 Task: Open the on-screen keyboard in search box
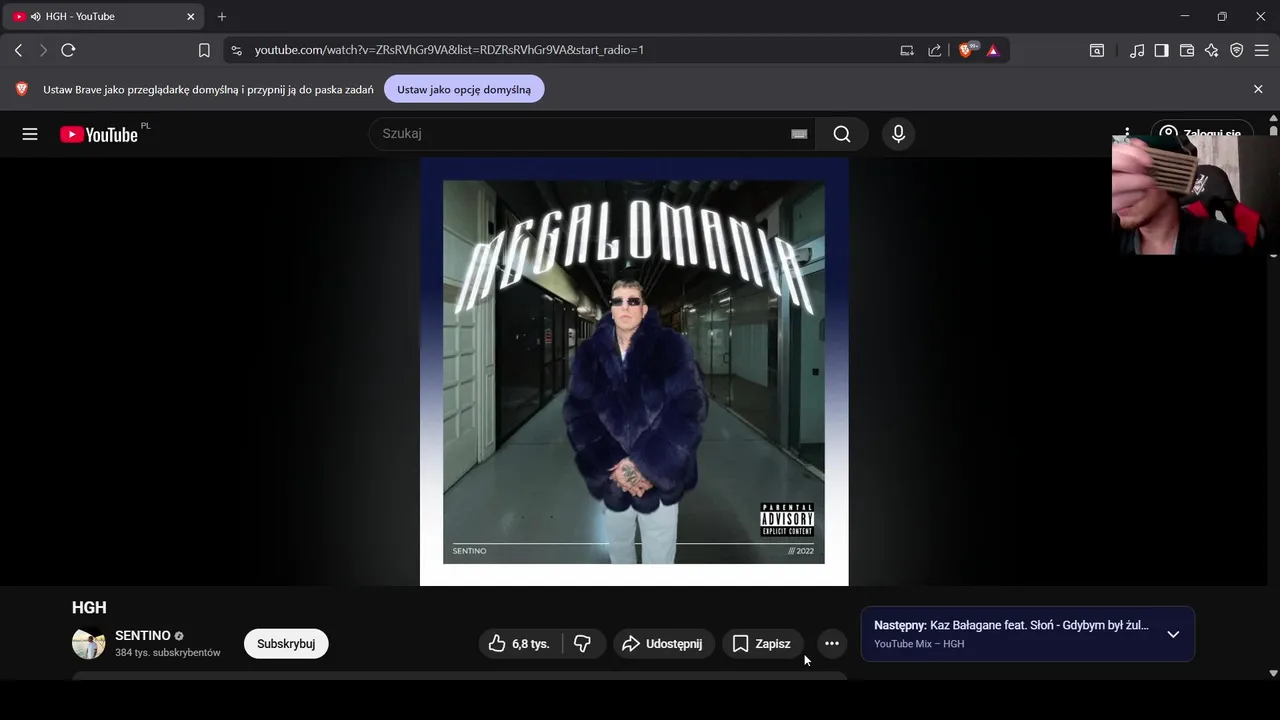click(x=799, y=134)
